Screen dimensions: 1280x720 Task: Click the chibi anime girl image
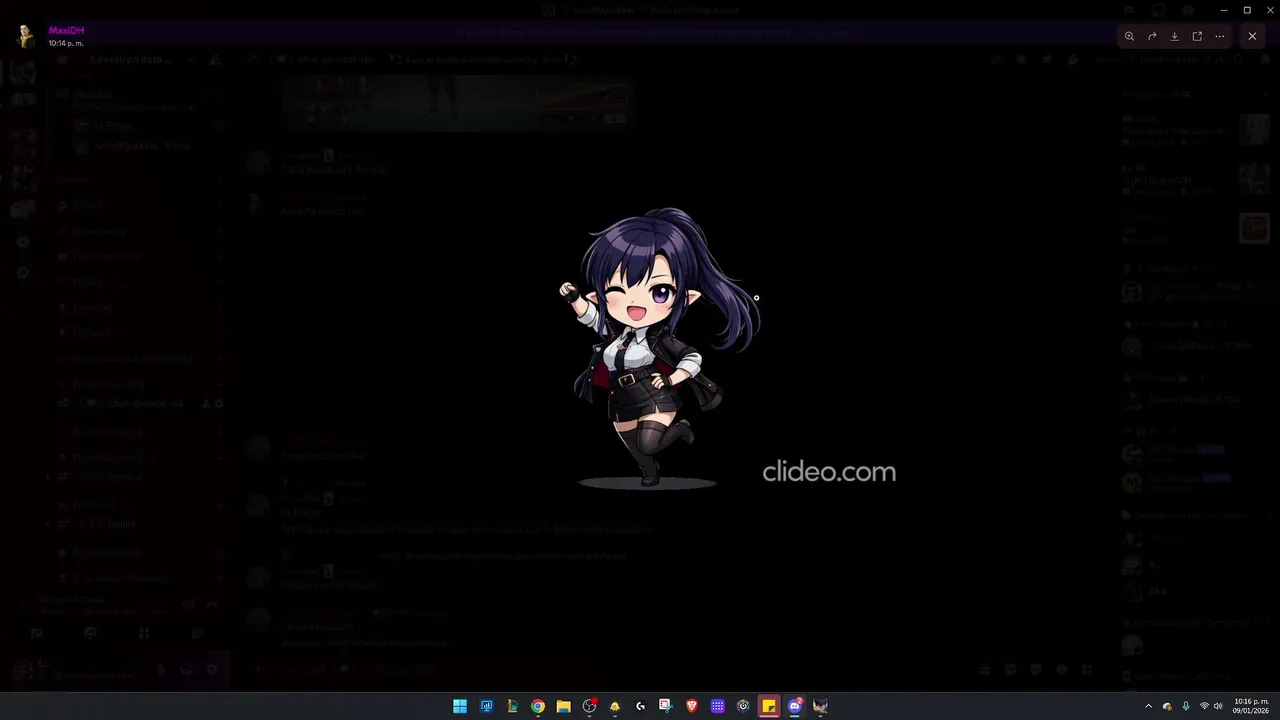(x=659, y=348)
